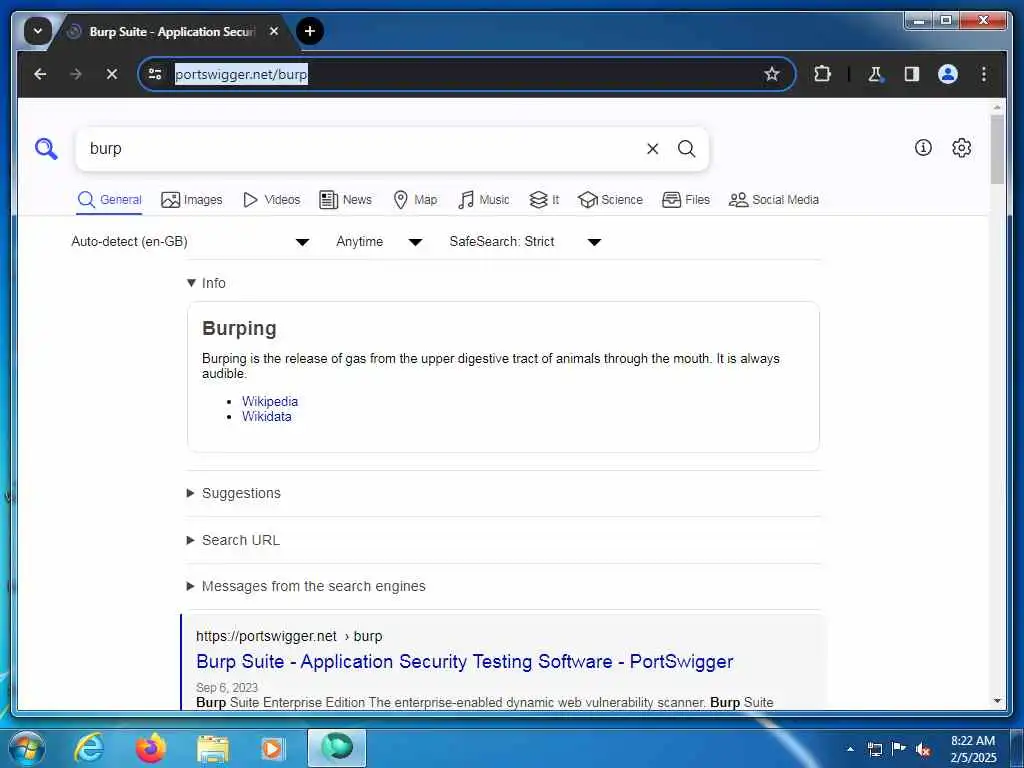Toggle the browser side panel icon
This screenshot has width=1024, height=768.
coord(912,74)
